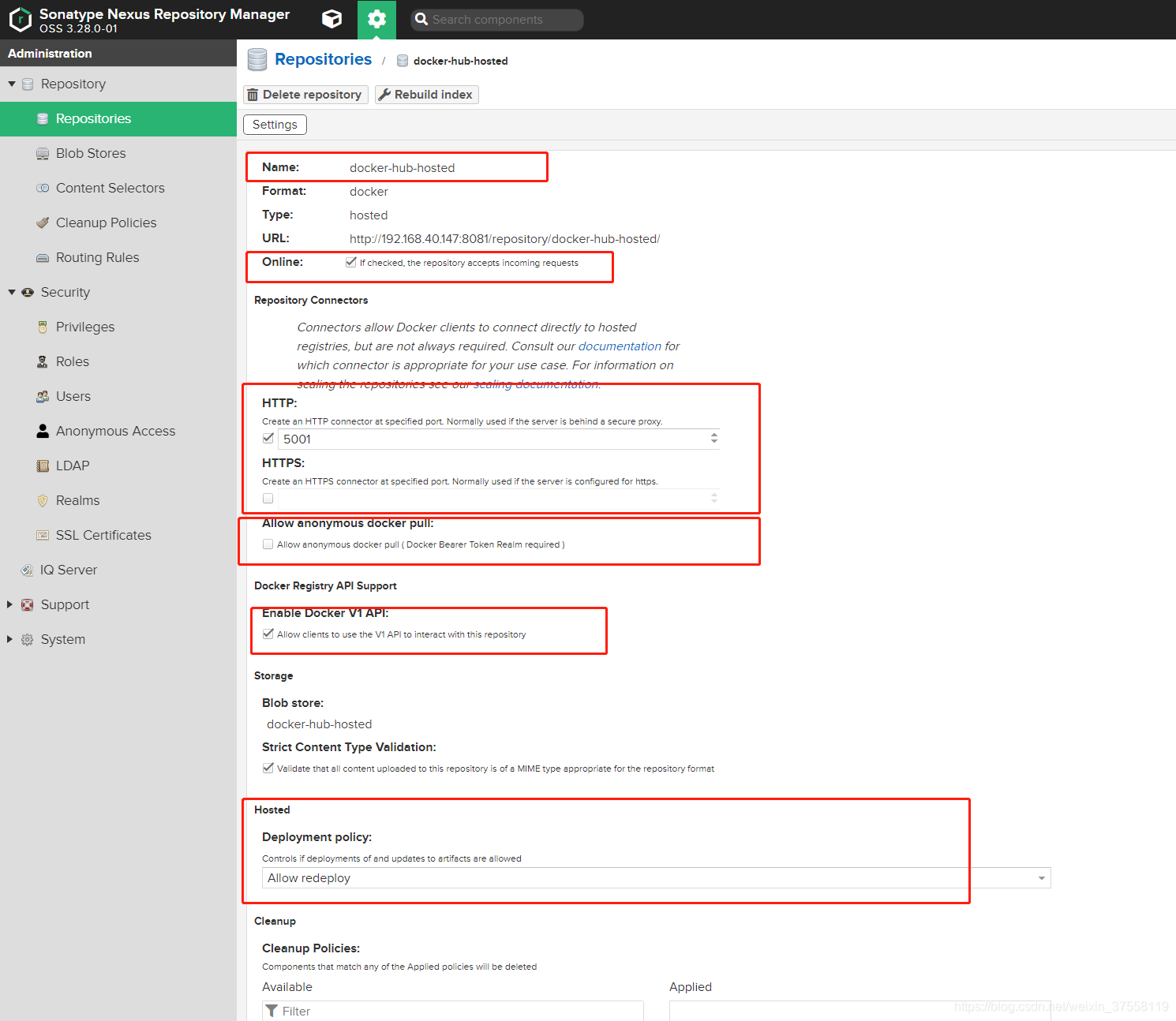Click the wrench icon on Rebuild index
Screen dimensions: 1176x1021
384,95
